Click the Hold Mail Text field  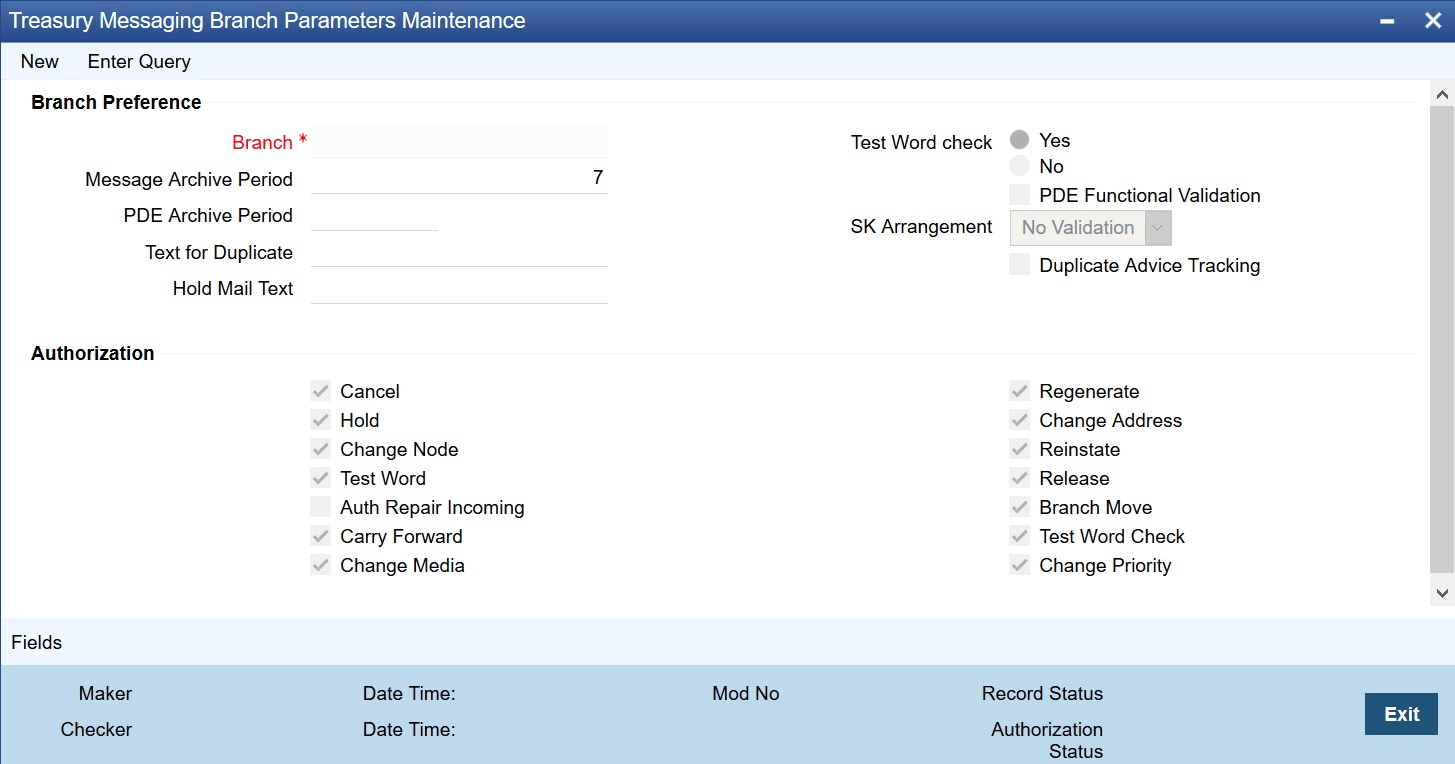[459, 288]
